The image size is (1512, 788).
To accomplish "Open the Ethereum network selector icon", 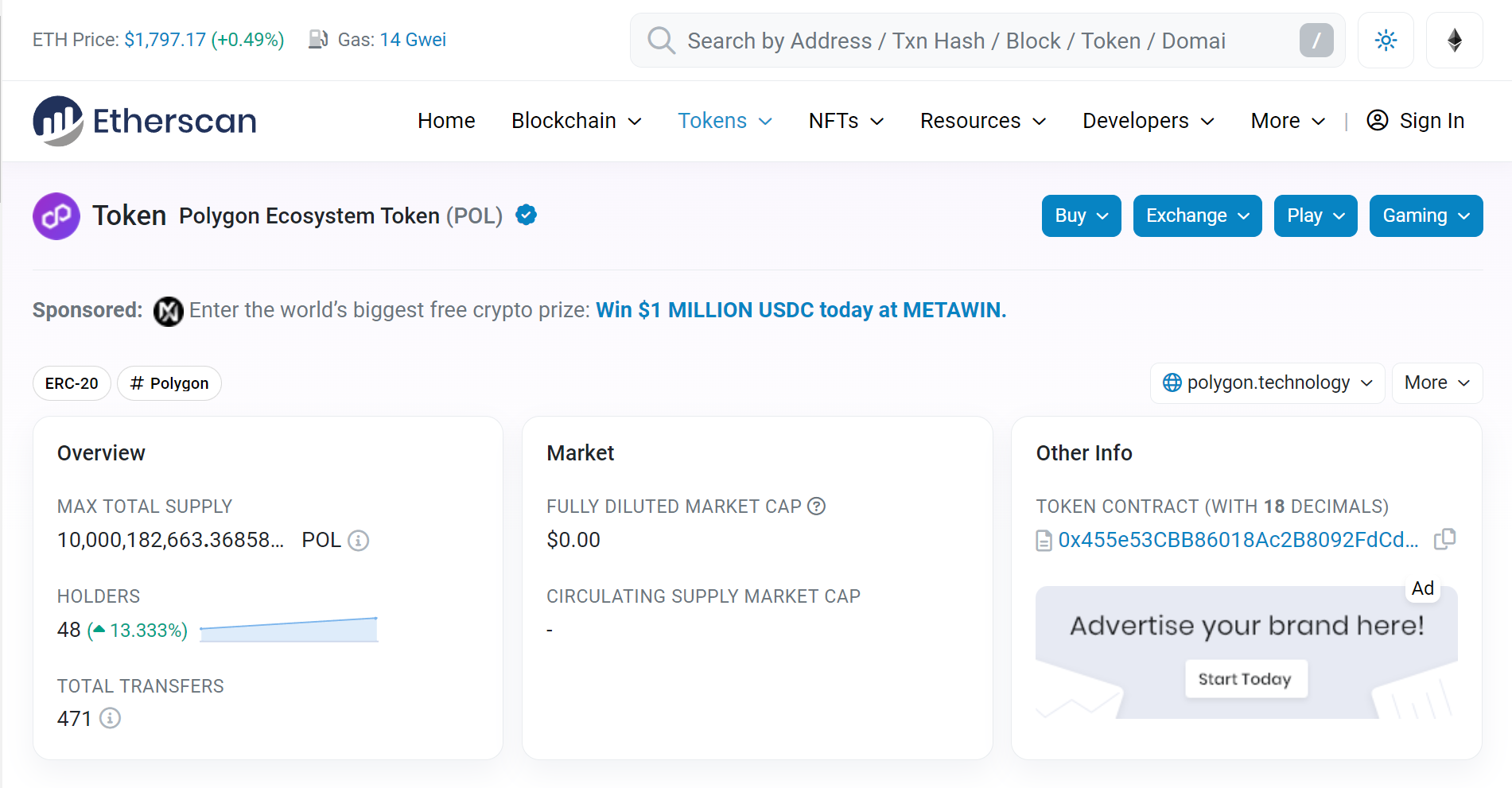I will [1454, 41].
